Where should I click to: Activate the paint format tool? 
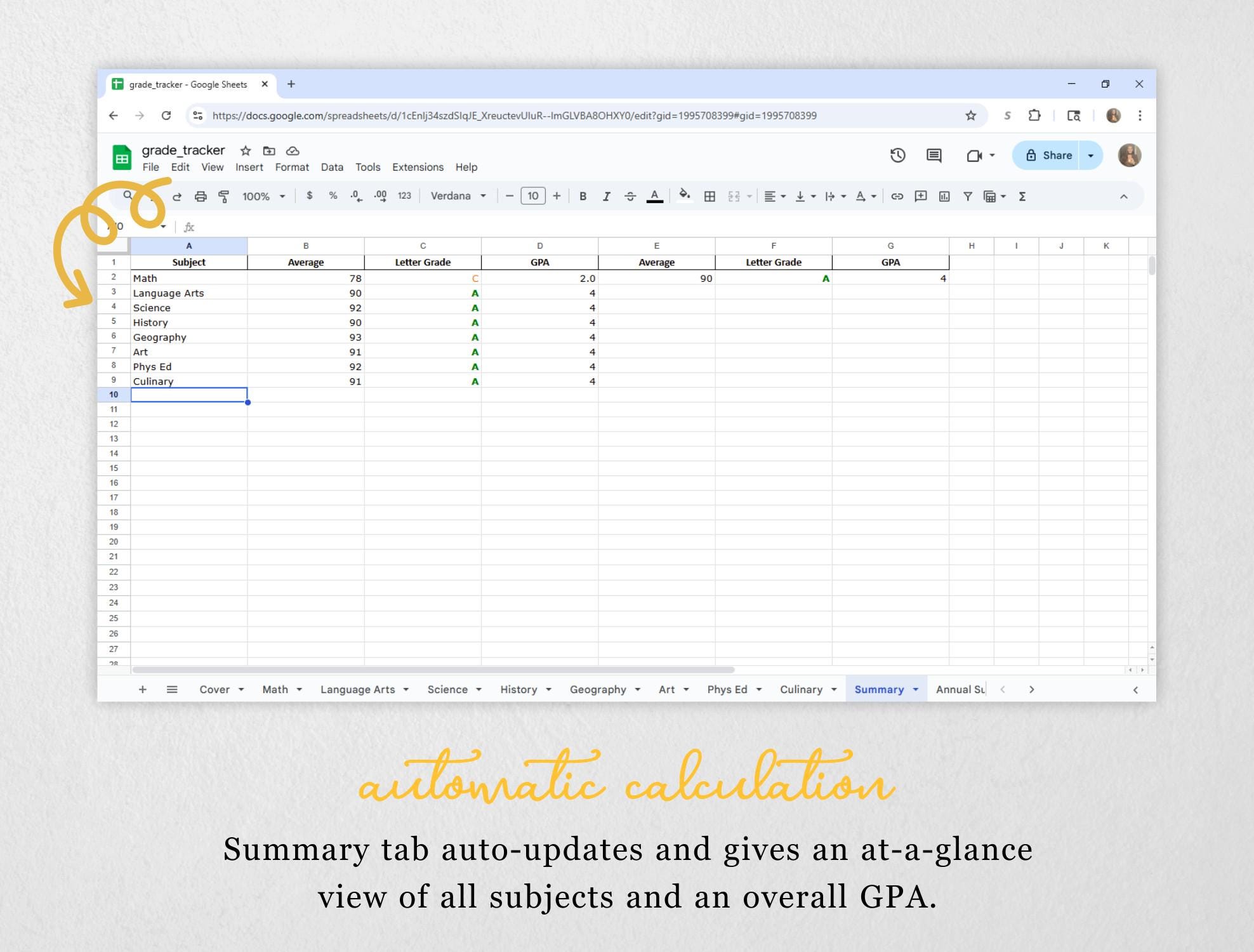(223, 197)
